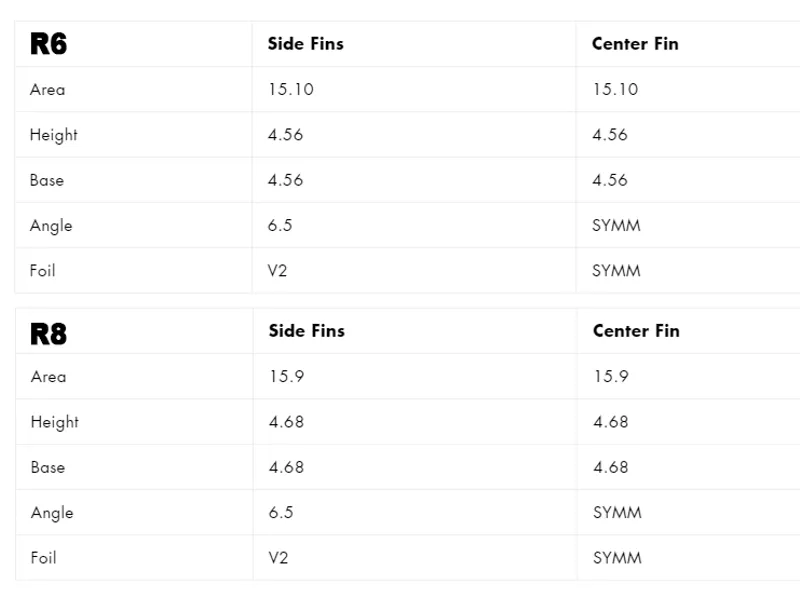Click the R8 table heading

pos(49,332)
